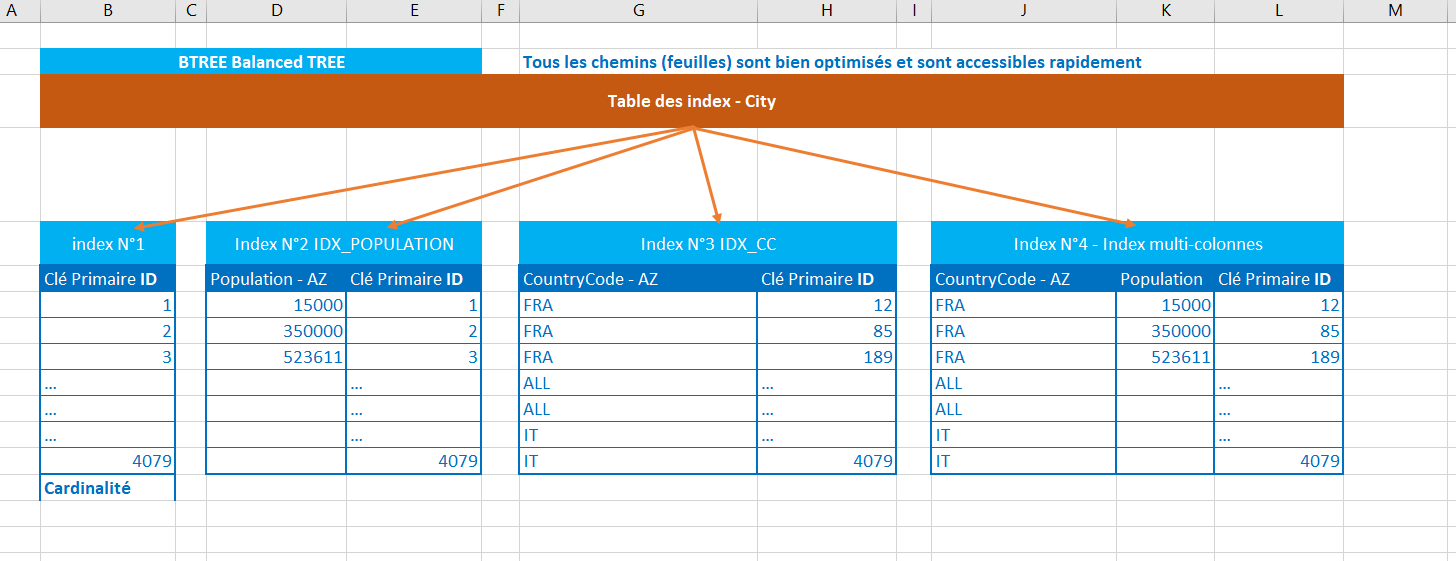The width and height of the screenshot is (1456, 561).
Task: Select population 350000 in Index N°2
Action: 276,331
